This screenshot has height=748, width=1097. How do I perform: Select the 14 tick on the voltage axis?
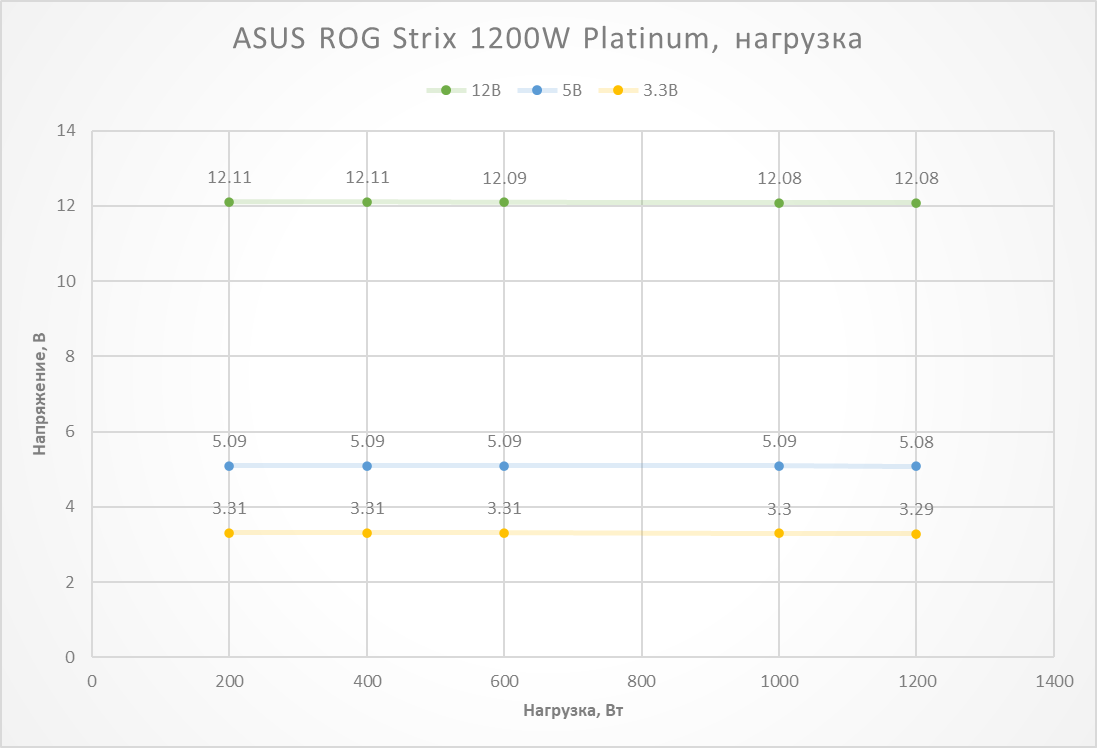[x=66, y=131]
